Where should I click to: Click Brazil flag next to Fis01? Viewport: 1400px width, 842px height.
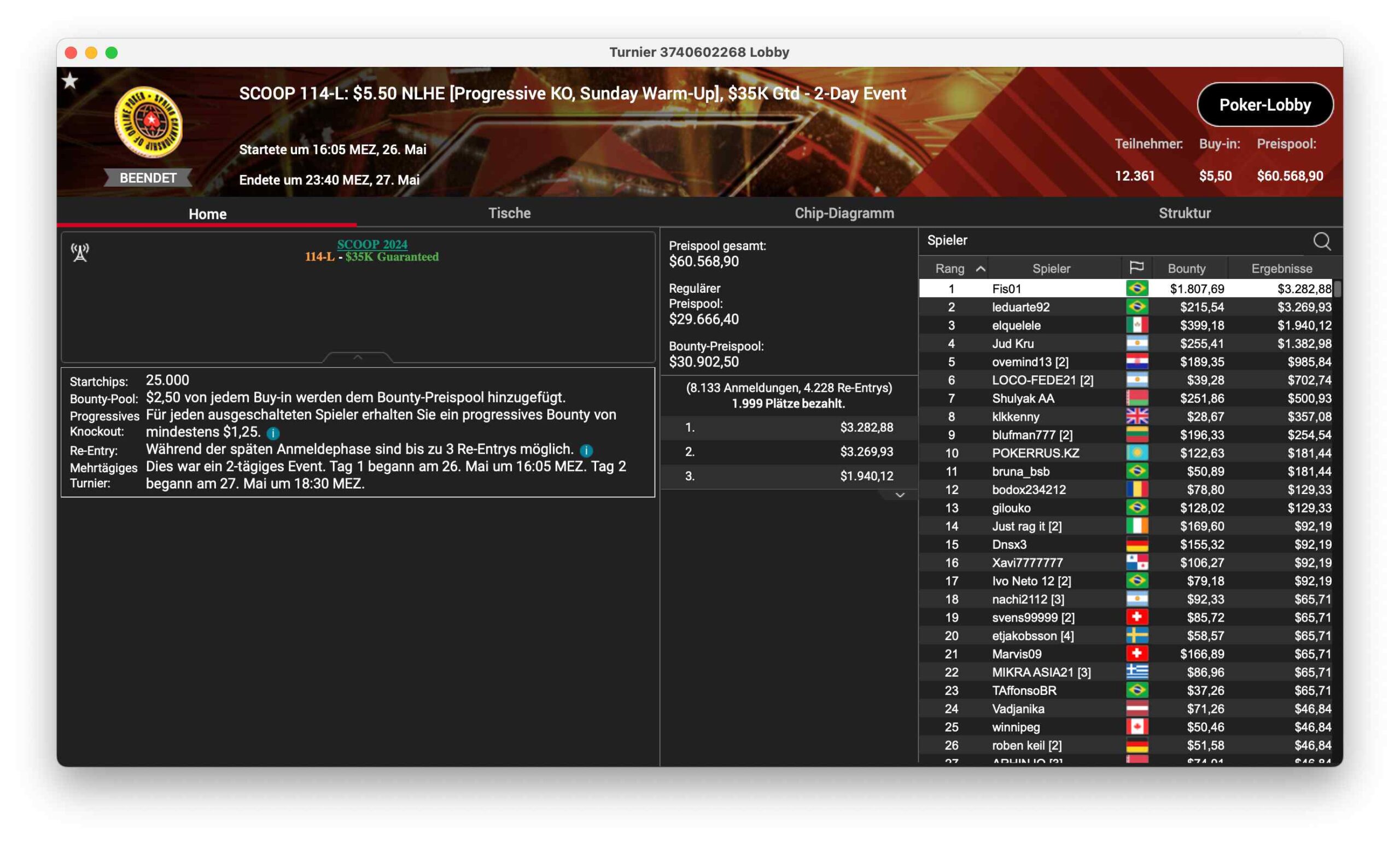(x=1136, y=289)
